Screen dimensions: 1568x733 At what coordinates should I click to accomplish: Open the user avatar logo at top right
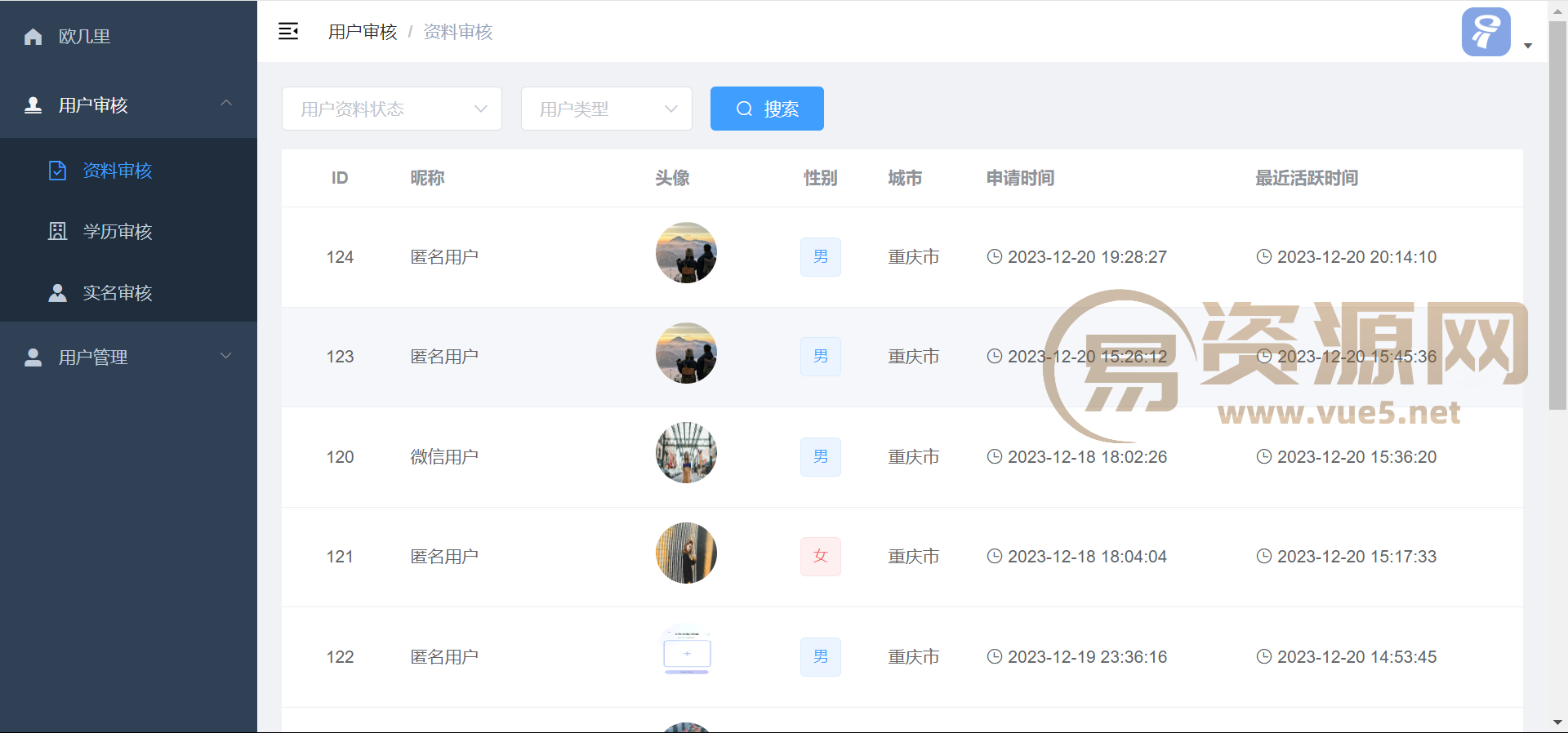pyautogui.click(x=1486, y=32)
